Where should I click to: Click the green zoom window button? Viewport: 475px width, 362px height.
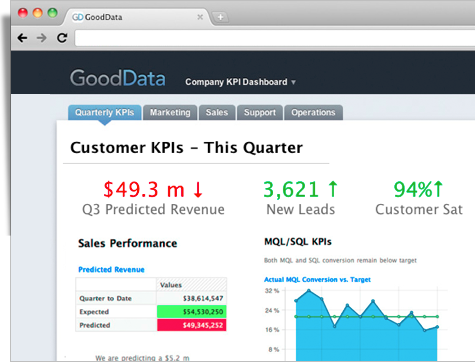[x=52, y=13]
